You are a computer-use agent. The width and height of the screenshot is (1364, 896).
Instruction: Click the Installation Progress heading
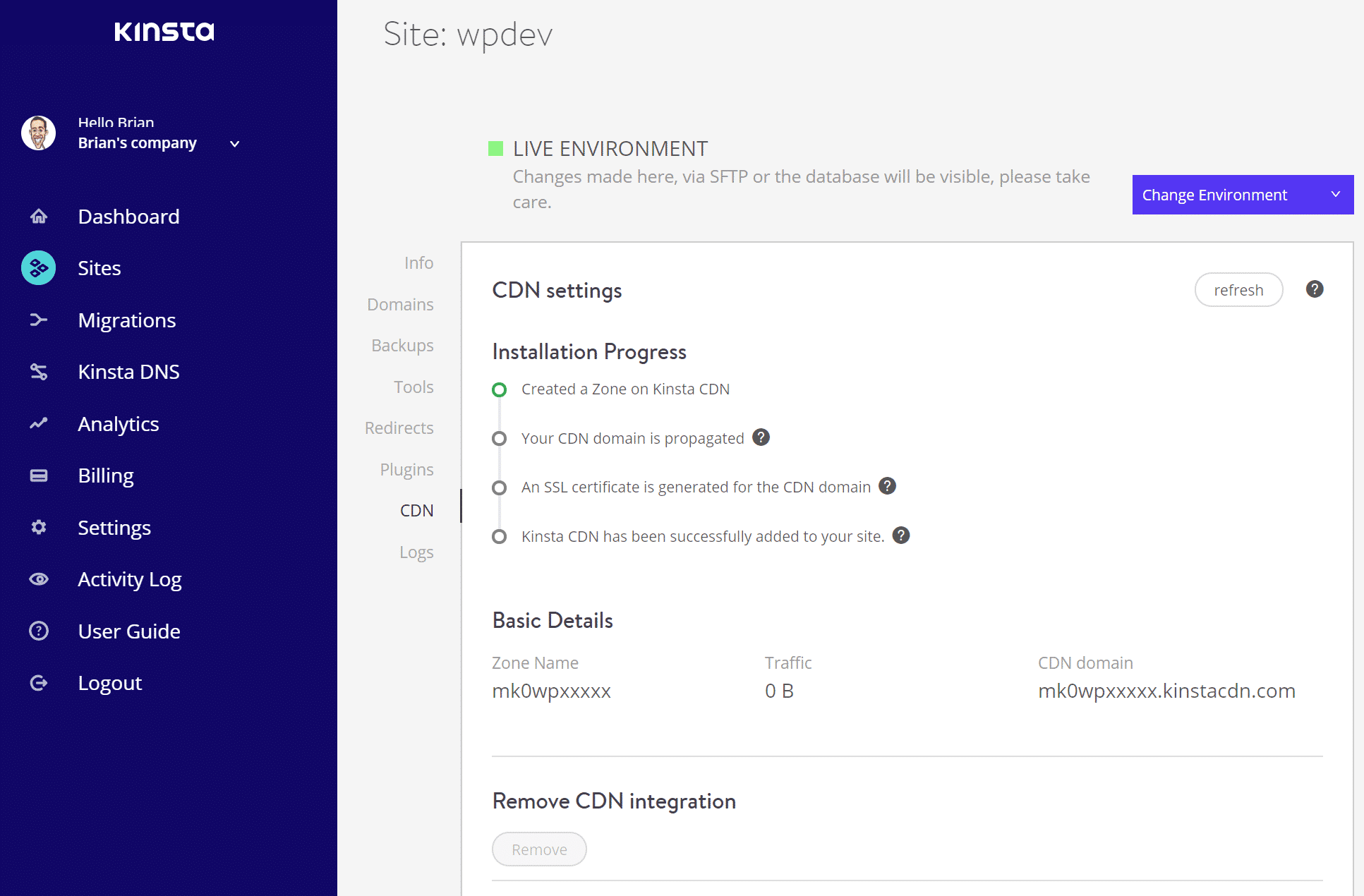589,352
